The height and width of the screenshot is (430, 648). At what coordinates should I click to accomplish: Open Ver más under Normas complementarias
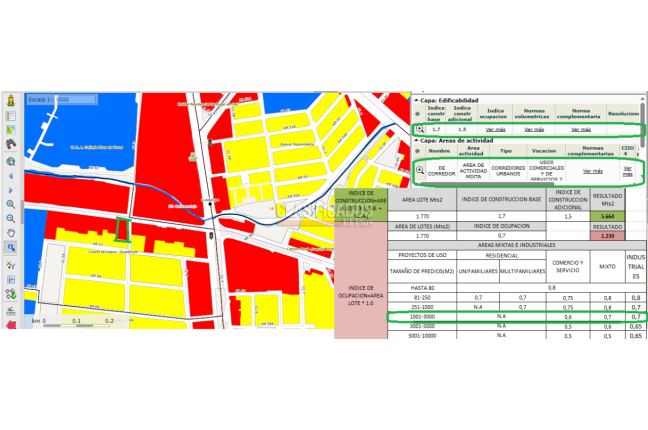point(593,171)
